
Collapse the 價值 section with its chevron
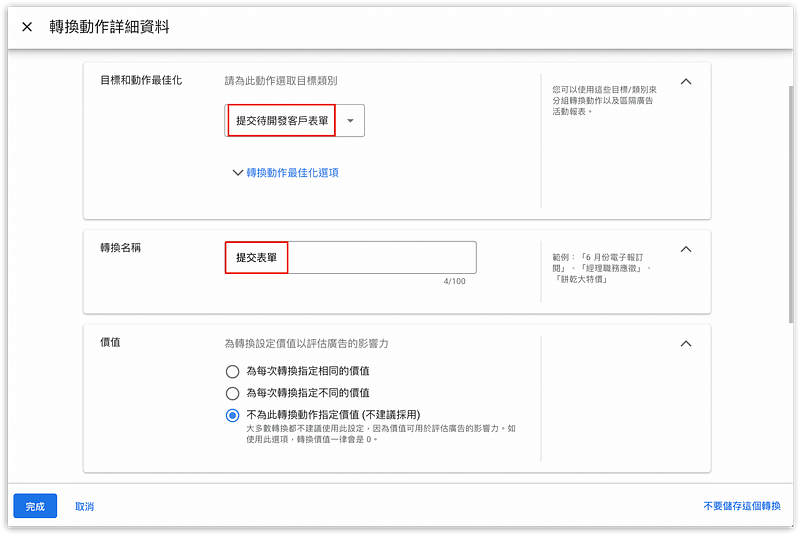(686, 344)
